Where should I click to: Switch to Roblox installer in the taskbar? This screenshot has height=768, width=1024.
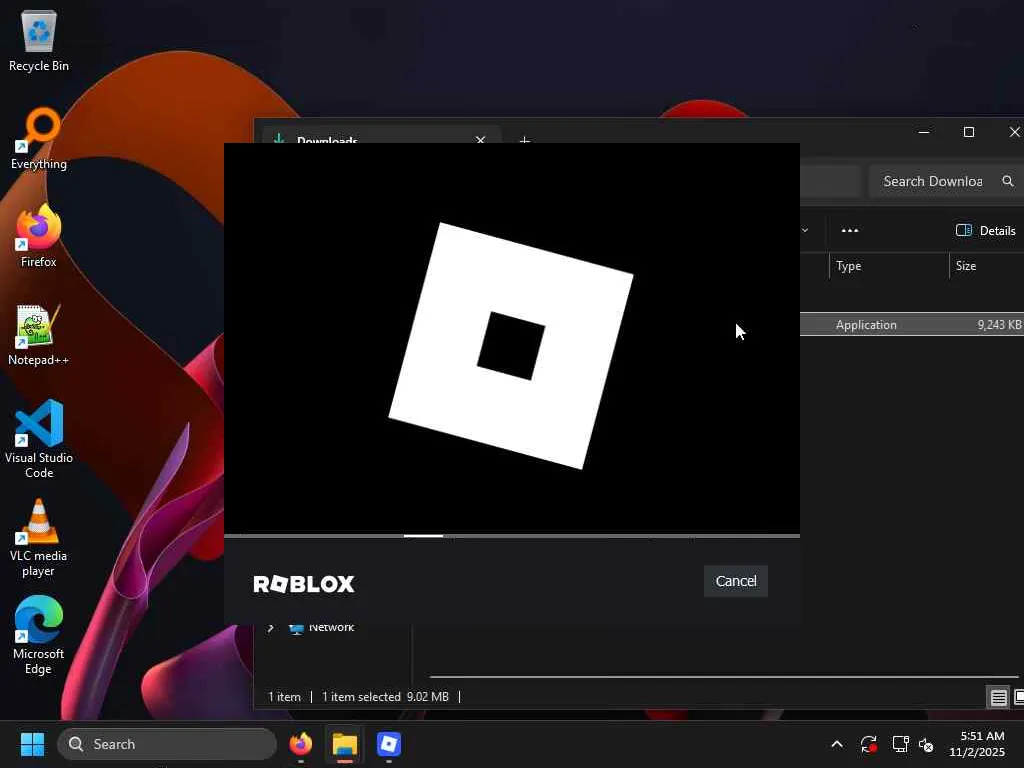389,744
